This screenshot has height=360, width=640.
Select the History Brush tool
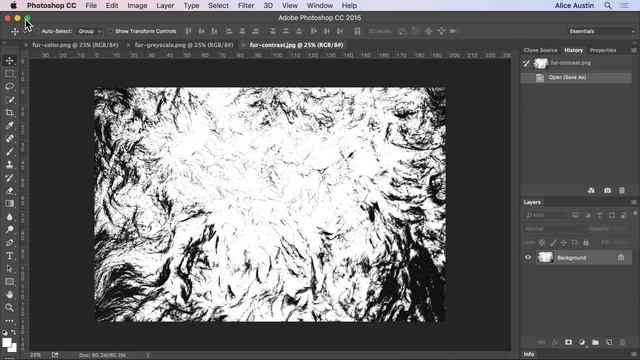pyautogui.click(x=9, y=178)
